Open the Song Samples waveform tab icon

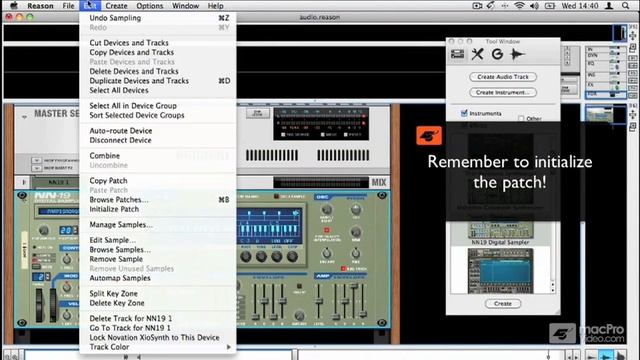pyautogui.click(x=517, y=54)
